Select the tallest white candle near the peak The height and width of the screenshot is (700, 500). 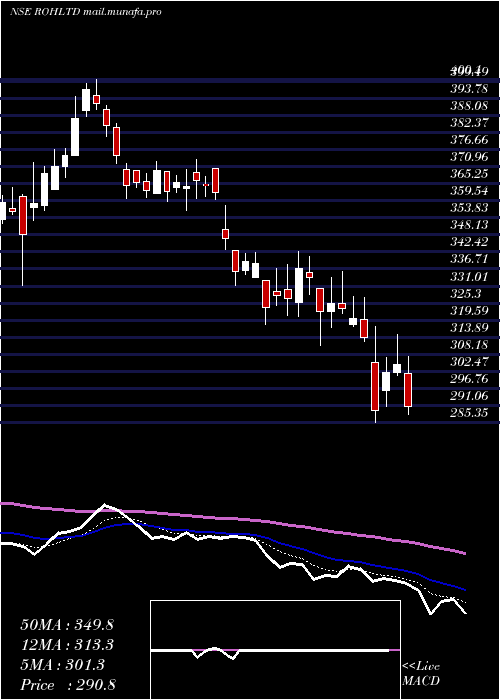coord(75,137)
